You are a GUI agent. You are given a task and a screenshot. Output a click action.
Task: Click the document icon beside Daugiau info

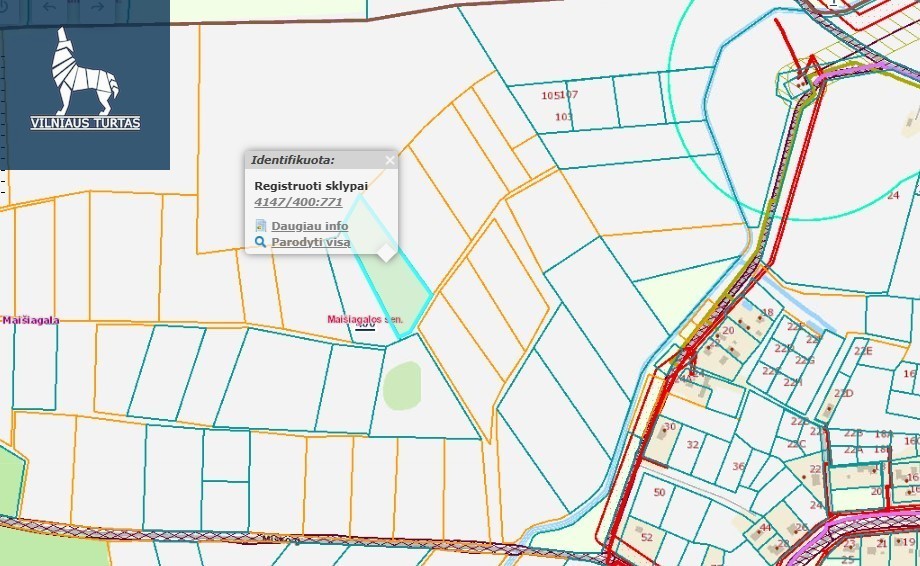coord(261,226)
